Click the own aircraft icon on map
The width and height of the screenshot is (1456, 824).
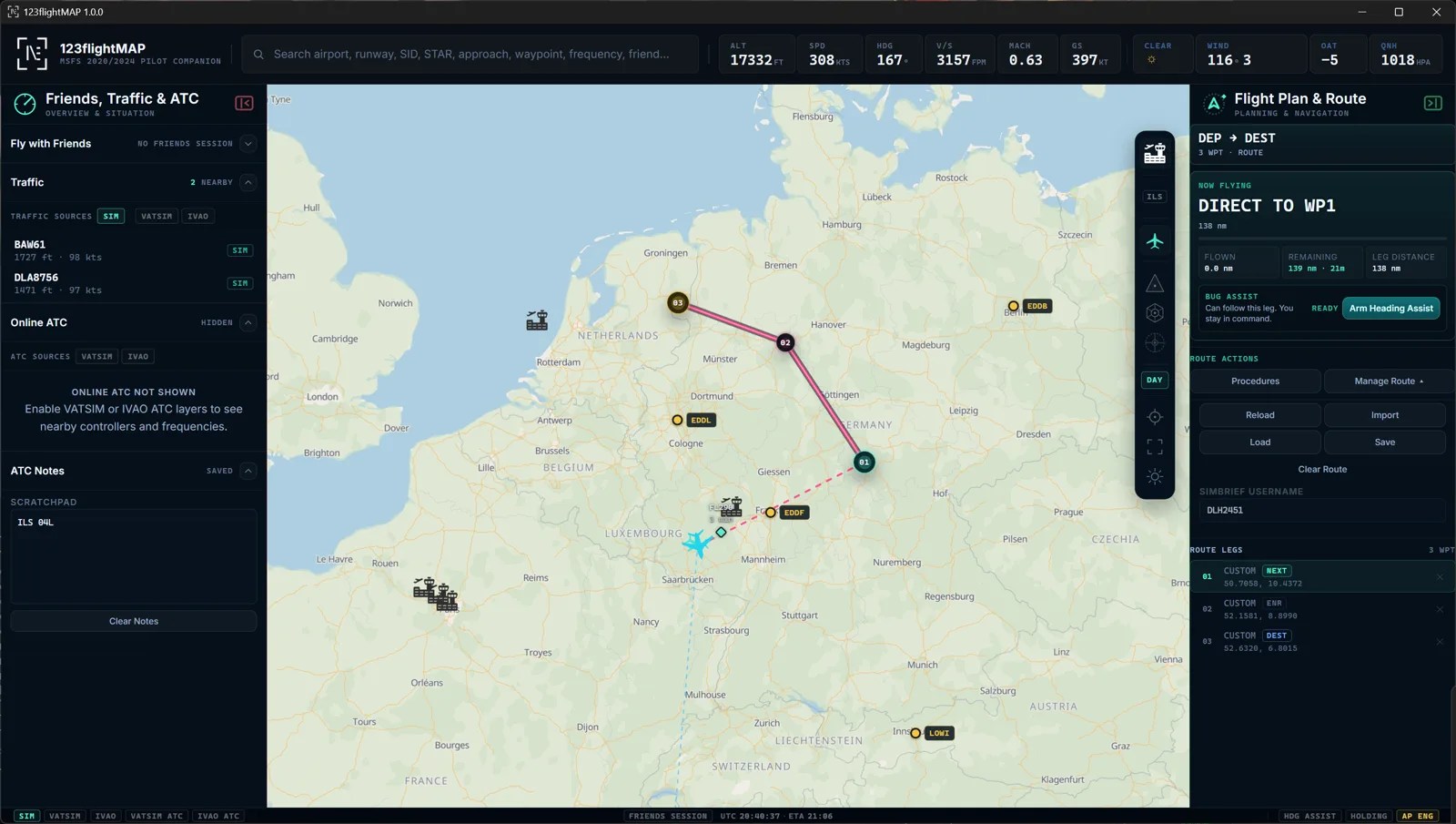tap(698, 543)
